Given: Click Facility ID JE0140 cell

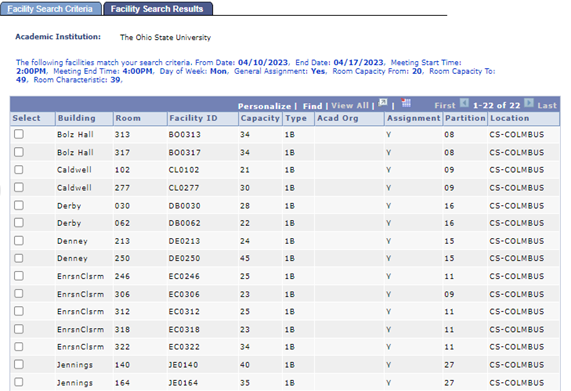Looking at the screenshot, I should coord(183,365).
